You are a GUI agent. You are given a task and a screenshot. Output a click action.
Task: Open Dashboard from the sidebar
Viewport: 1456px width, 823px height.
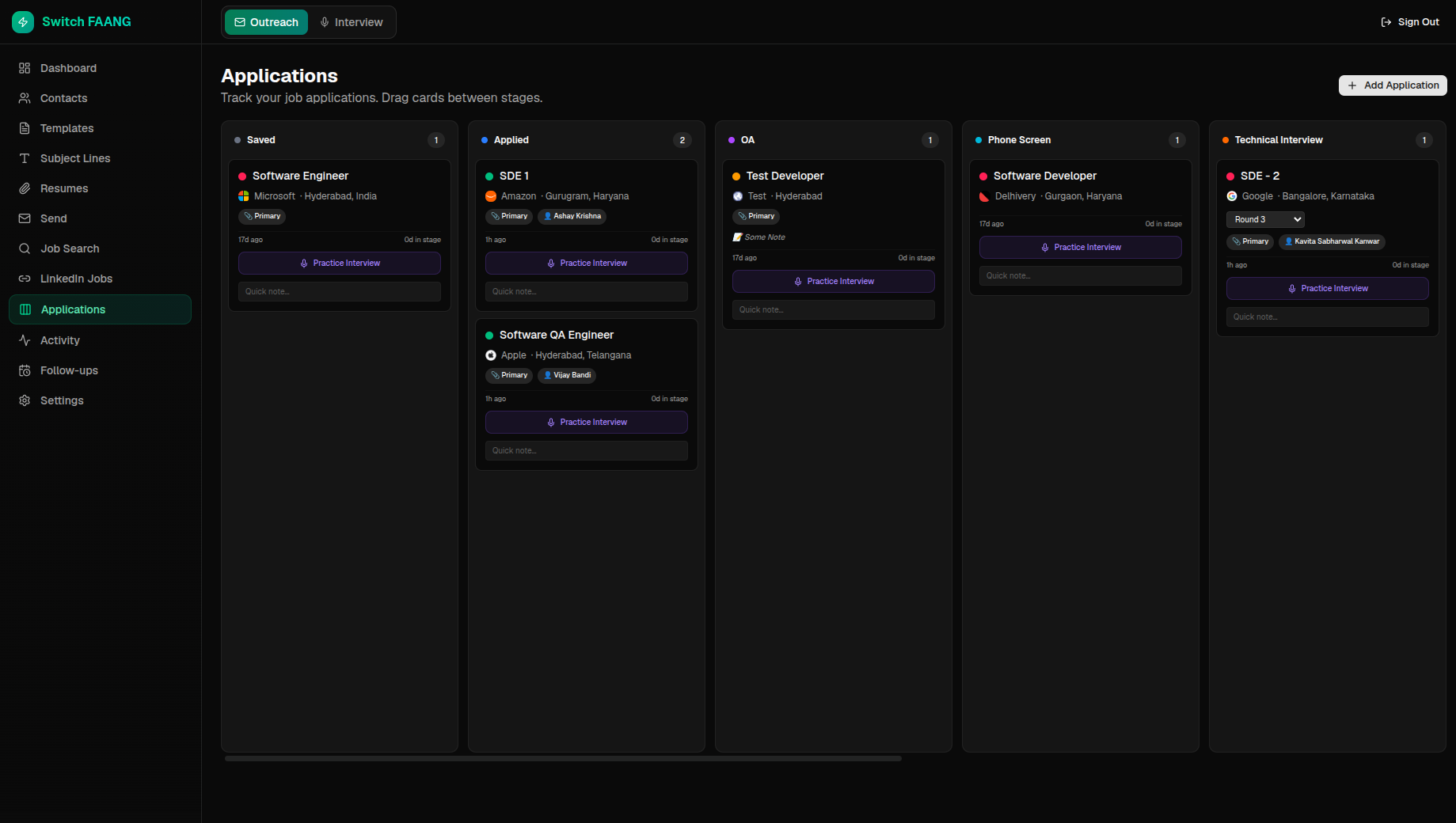[x=100, y=68]
